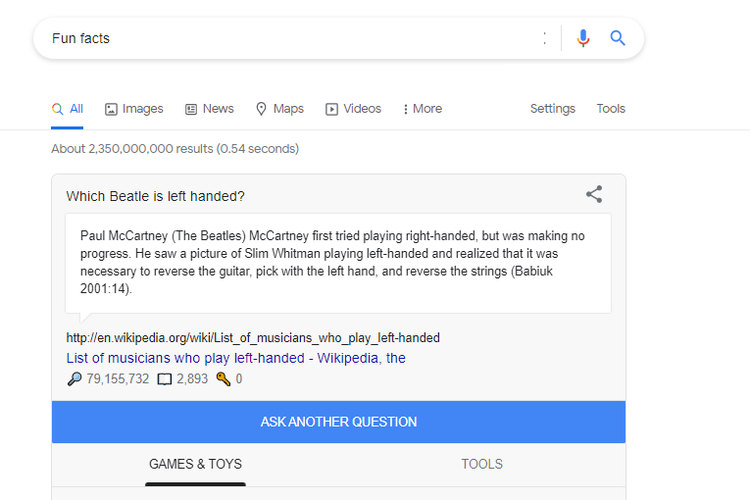Click the magnifier icon beside 79,155,732
The image size is (750, 500).
click(x=74, y=379)
